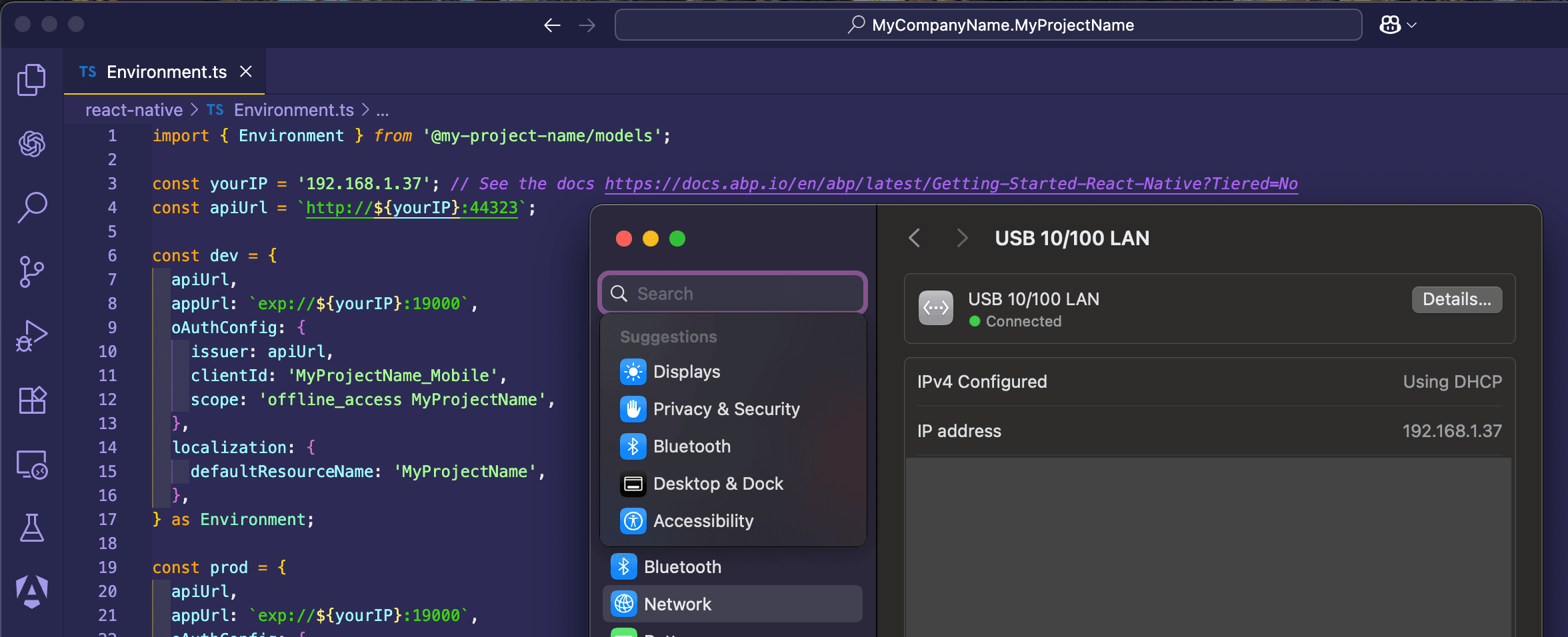This screenshot has height=637, width=1568.
Task: Select the Angular icon in the activity bar
Action: [x=31, y=589]
